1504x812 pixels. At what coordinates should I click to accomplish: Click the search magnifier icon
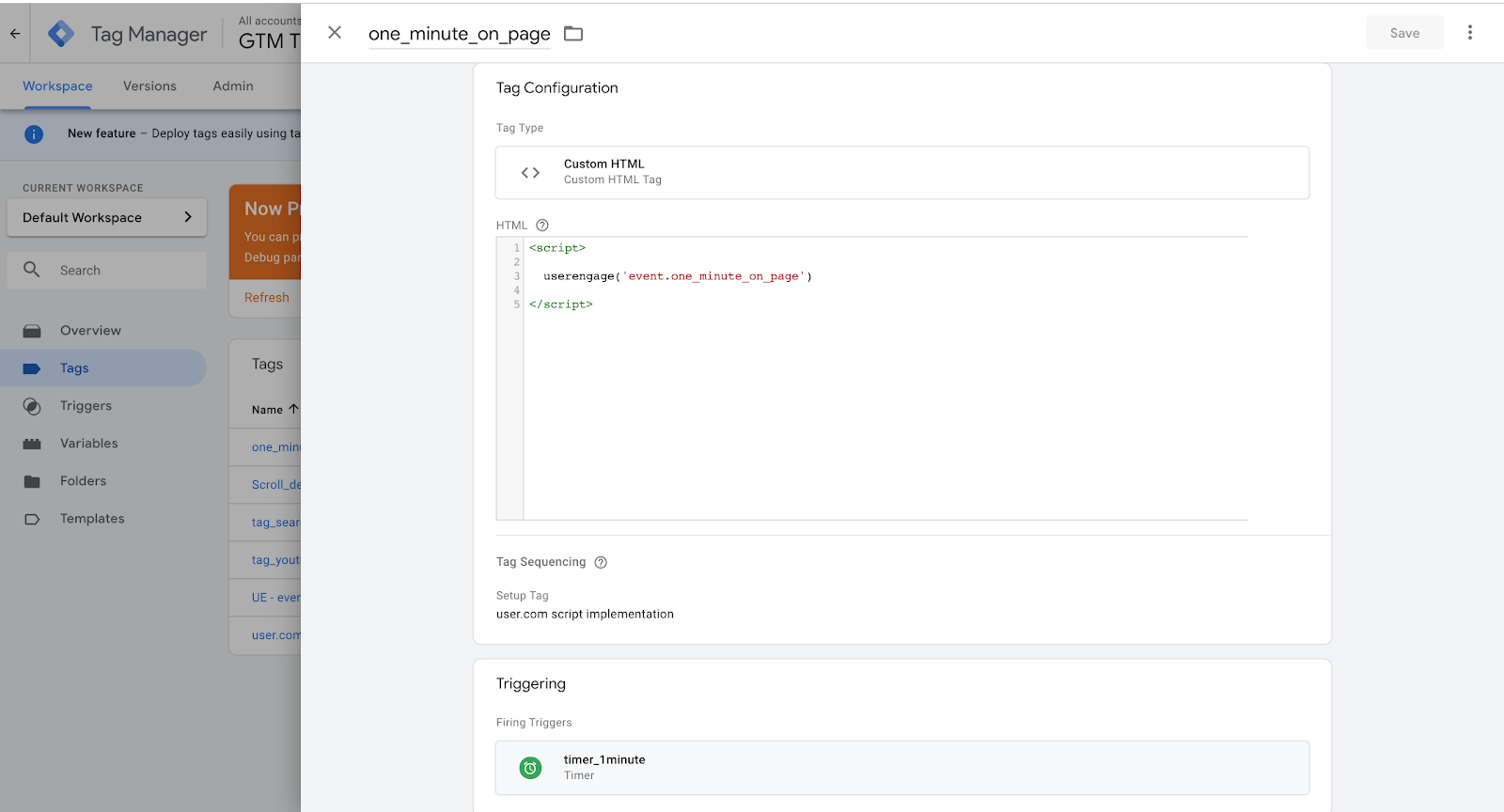tap(32, 270)
